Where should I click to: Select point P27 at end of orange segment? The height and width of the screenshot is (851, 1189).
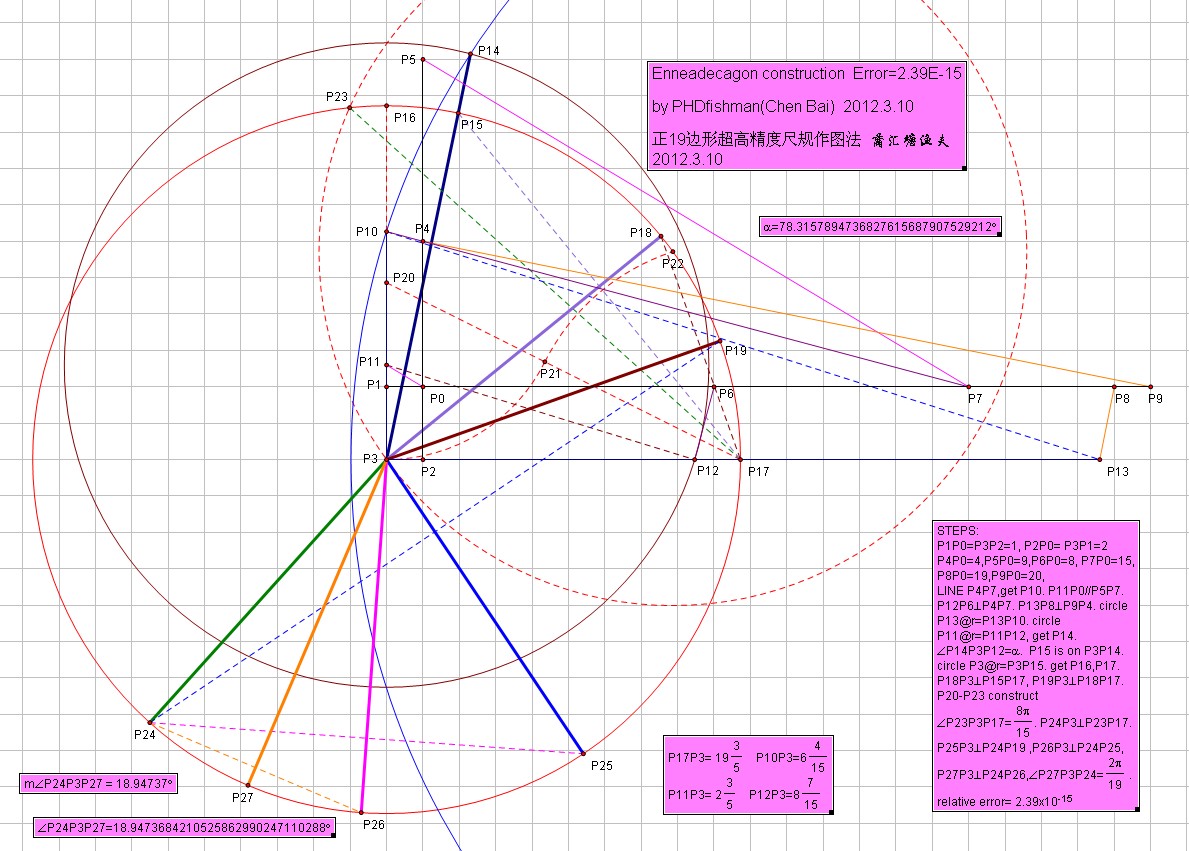coord(248,785)
